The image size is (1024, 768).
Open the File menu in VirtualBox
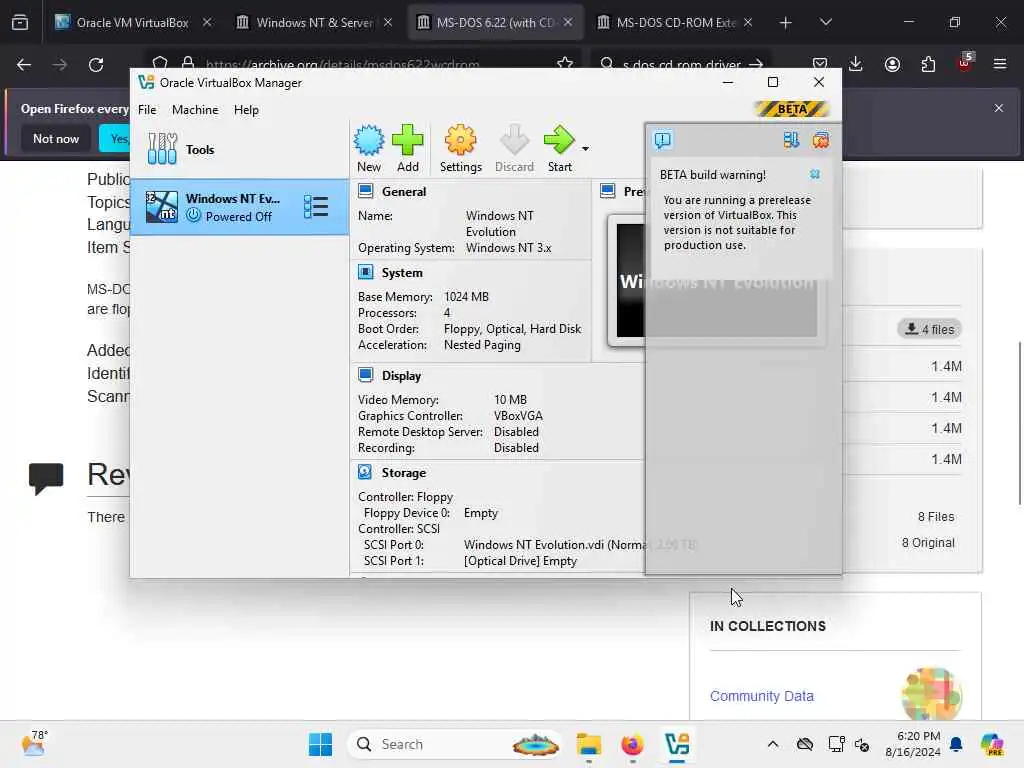coord(147,110)
